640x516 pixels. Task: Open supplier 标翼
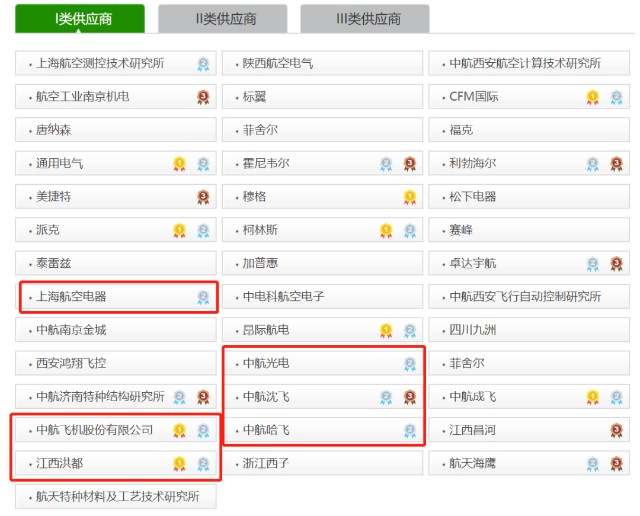[322, 97]
